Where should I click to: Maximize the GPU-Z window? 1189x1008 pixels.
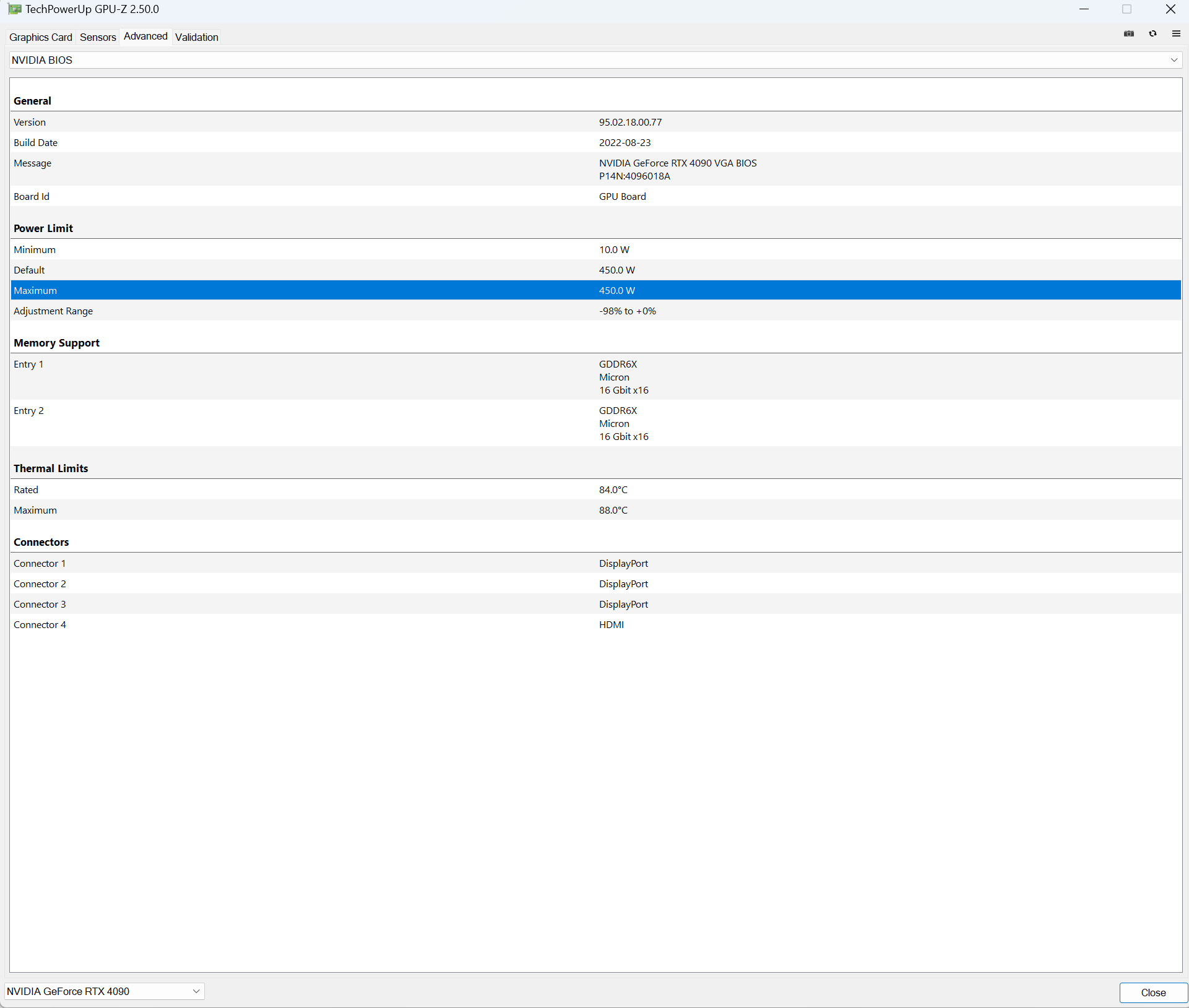click(x=1126, y=9)
